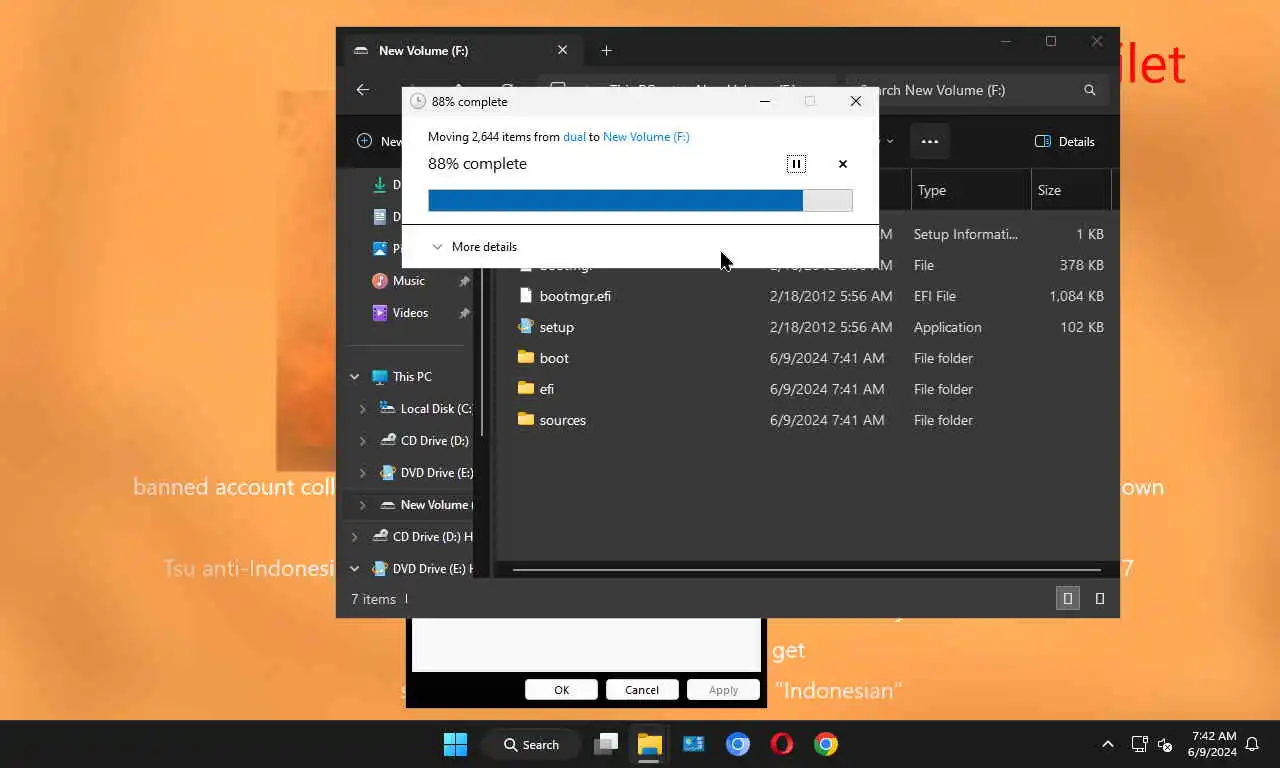Unpin Videos using its pin icon
The image size is (1280, 768).
464,314
